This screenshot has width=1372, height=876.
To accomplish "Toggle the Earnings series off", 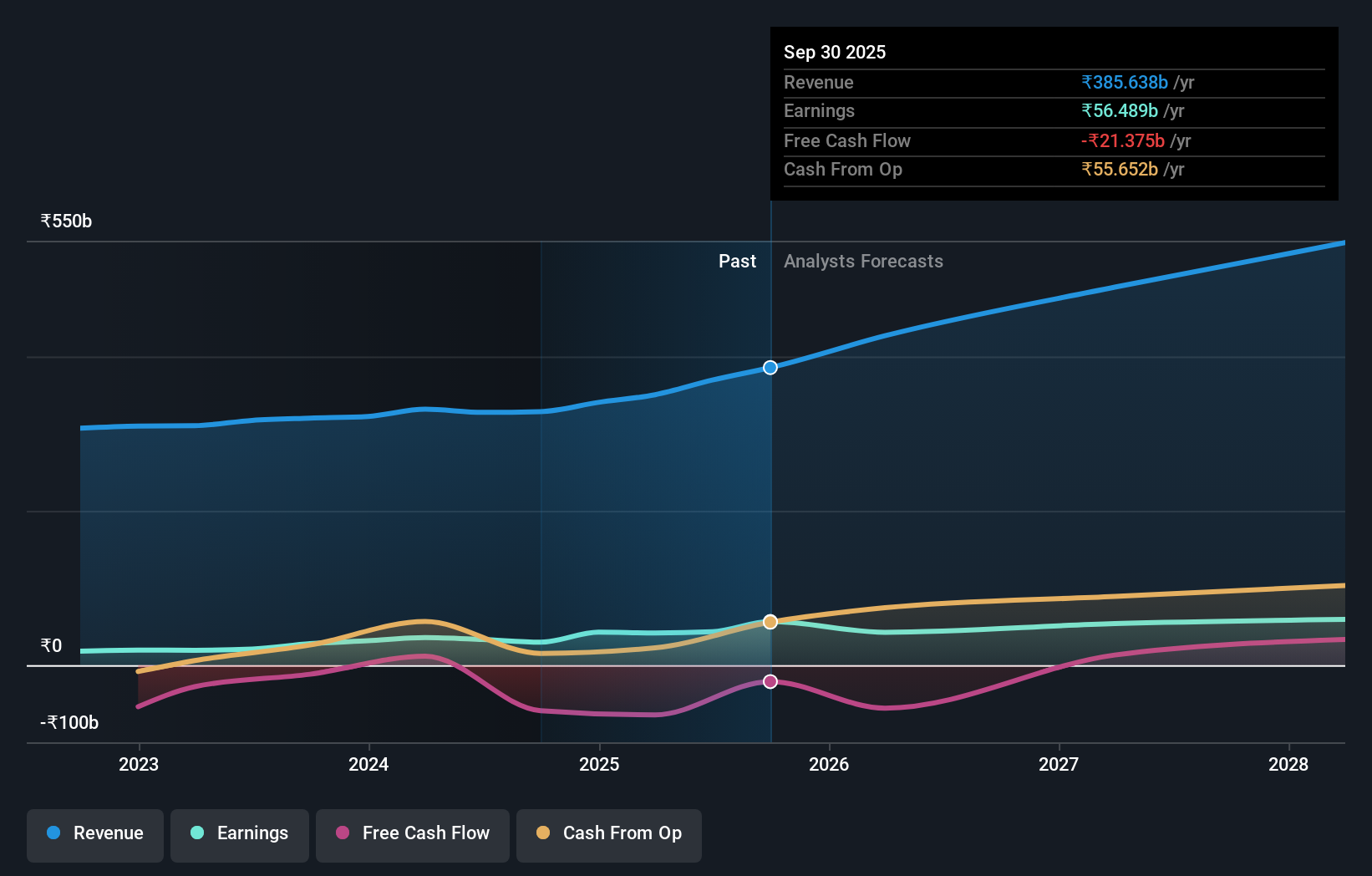I will 240,833.
